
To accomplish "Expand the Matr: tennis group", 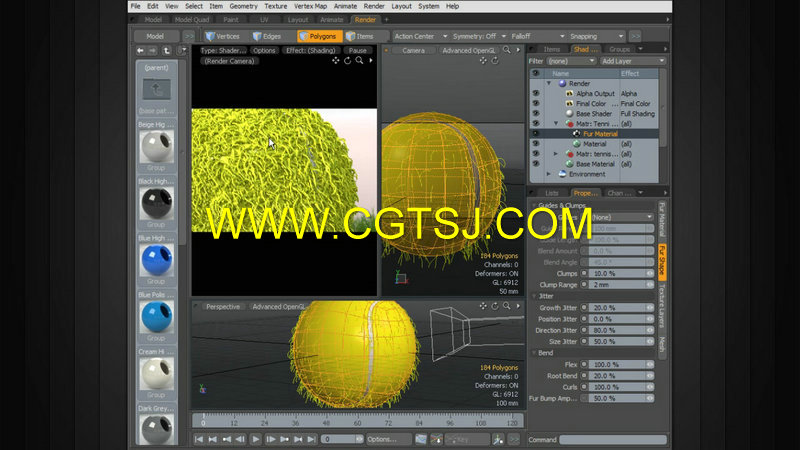I will (x=556, y=154).
